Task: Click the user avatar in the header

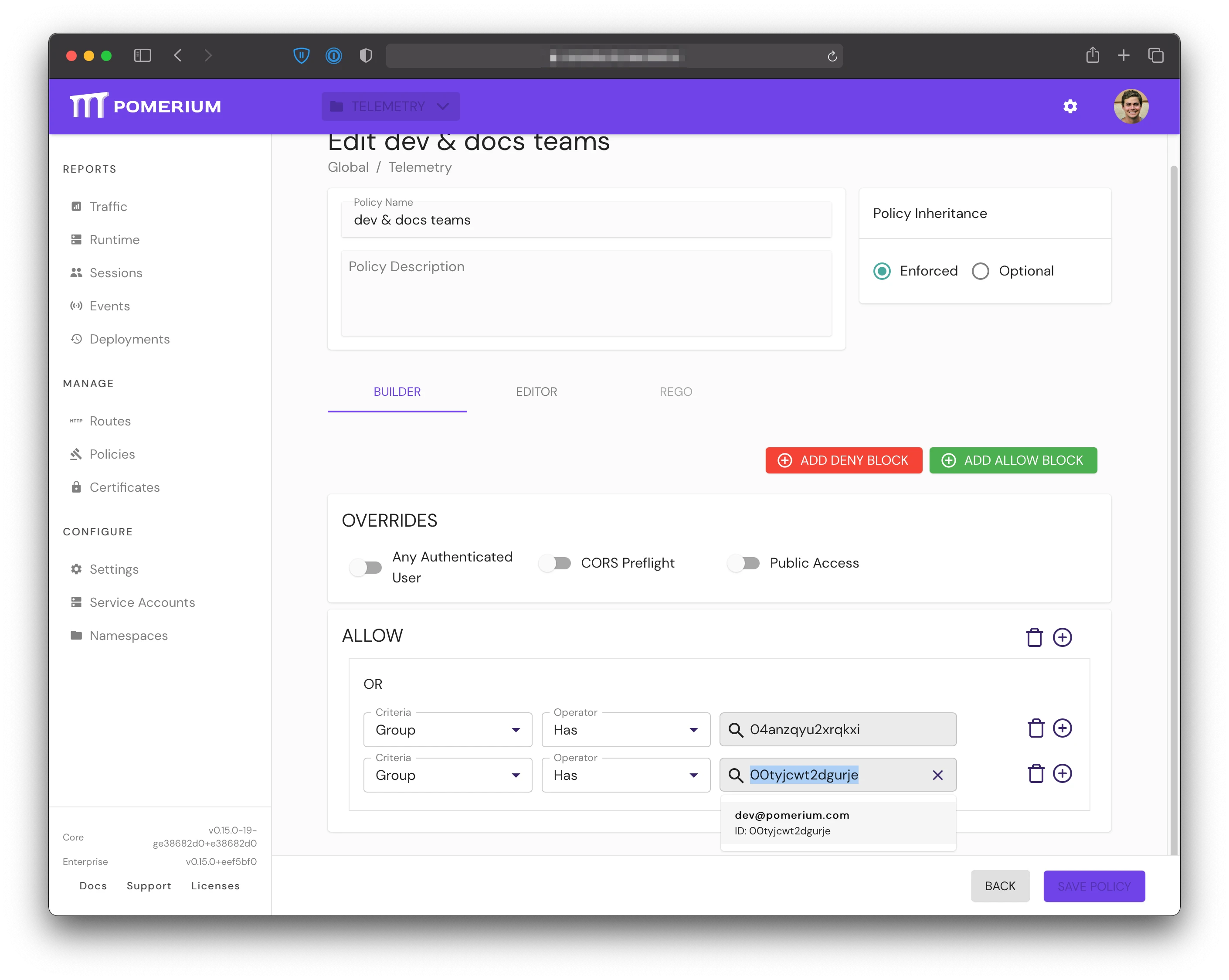Action: (x=1131, y=107)
